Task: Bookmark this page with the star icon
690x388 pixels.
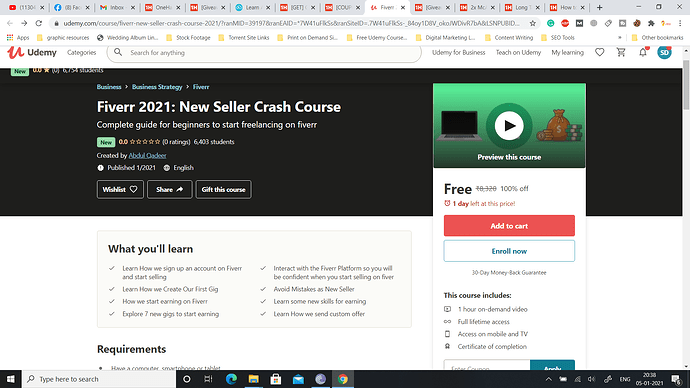Action: (x=532, y=23)
